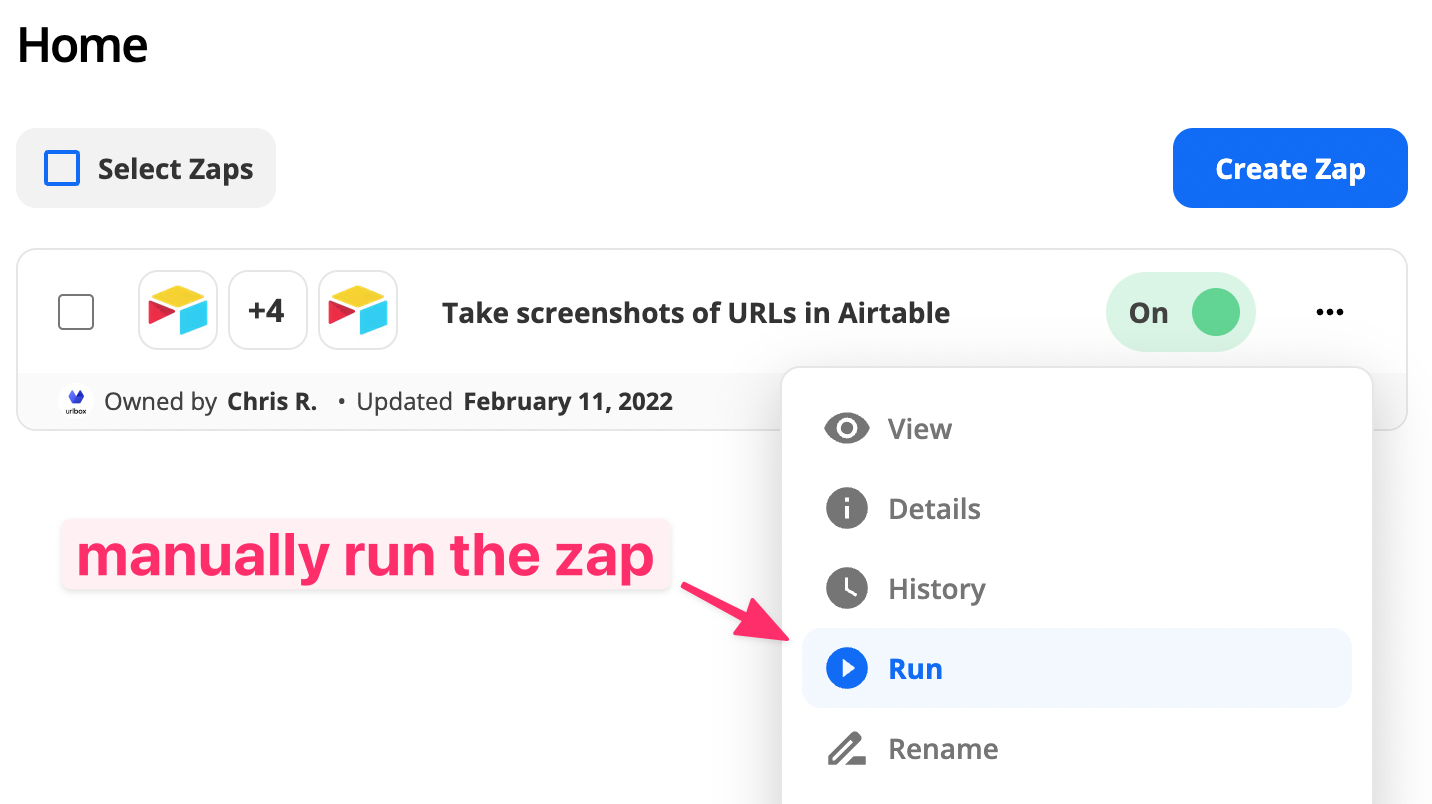The height and width of the screenshot is (804, 1432).
Task: Click the Details menu entry
Action: point(934,509)
